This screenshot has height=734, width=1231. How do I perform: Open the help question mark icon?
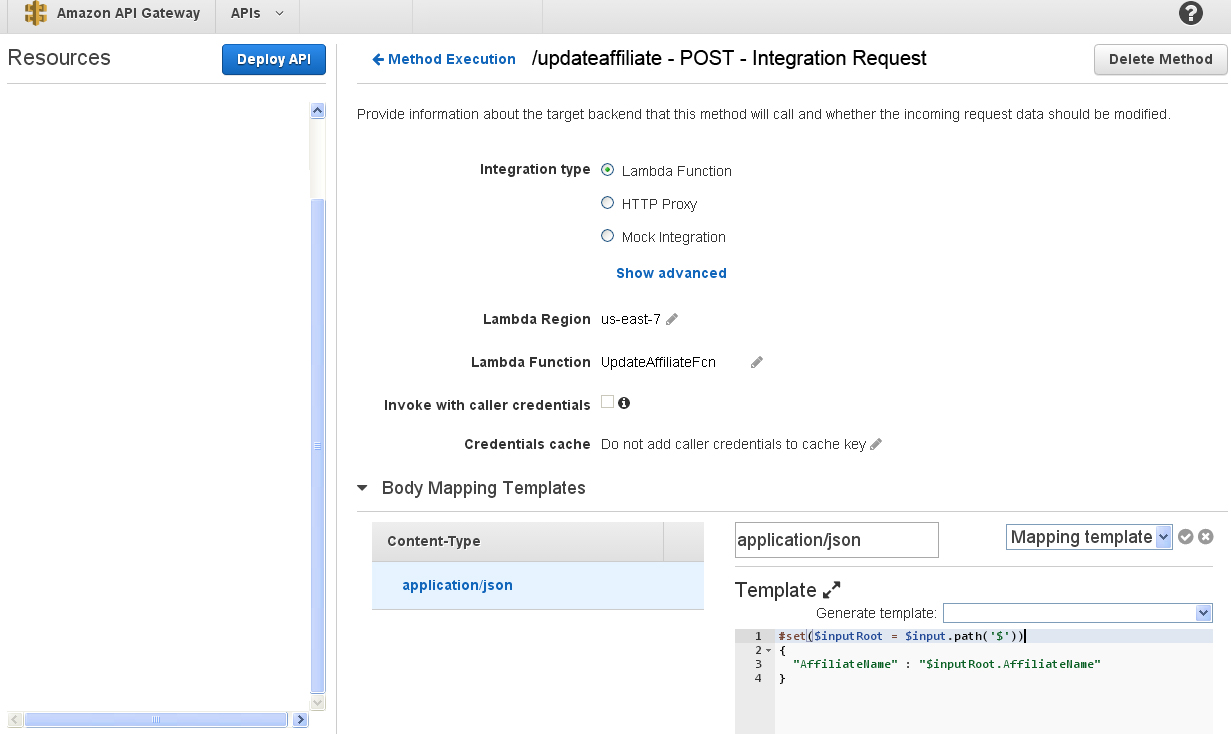click(x=1191, y=13)
